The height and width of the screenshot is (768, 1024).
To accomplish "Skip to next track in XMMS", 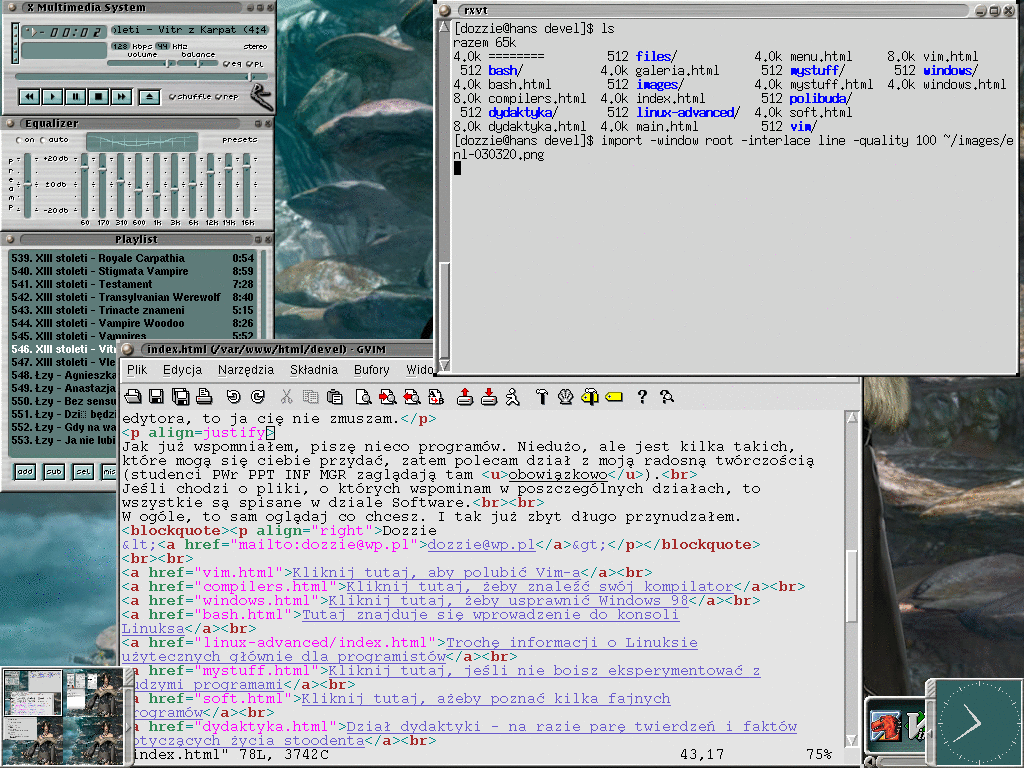I will pos(121,97).
